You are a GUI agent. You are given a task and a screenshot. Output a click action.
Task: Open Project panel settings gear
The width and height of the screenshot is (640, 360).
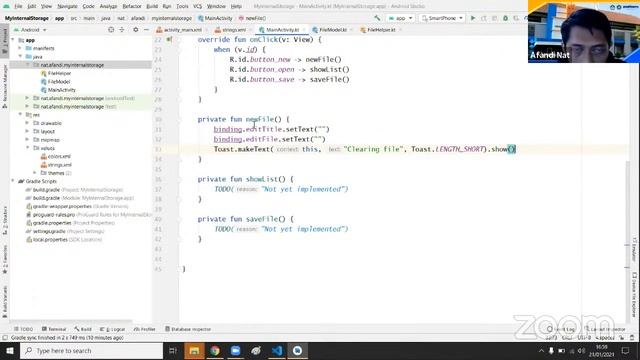136,30
